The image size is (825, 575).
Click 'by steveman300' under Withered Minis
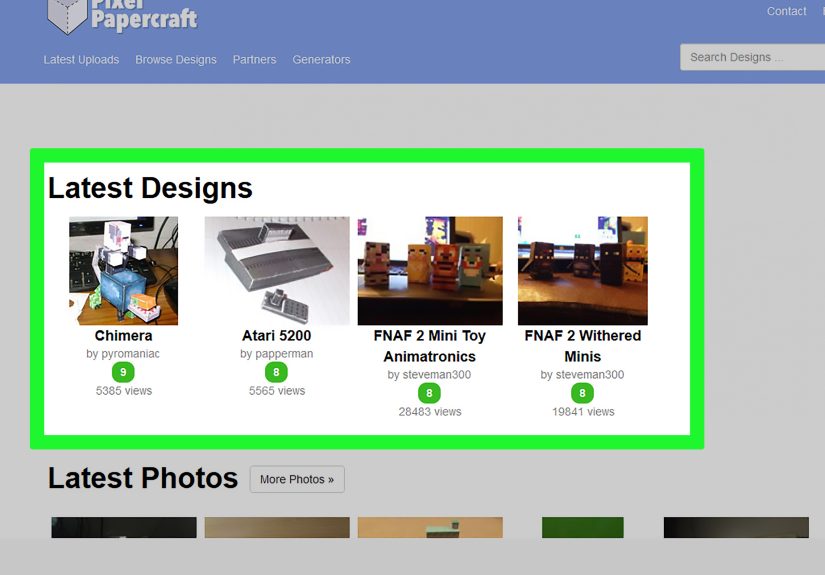coord(582,375)
